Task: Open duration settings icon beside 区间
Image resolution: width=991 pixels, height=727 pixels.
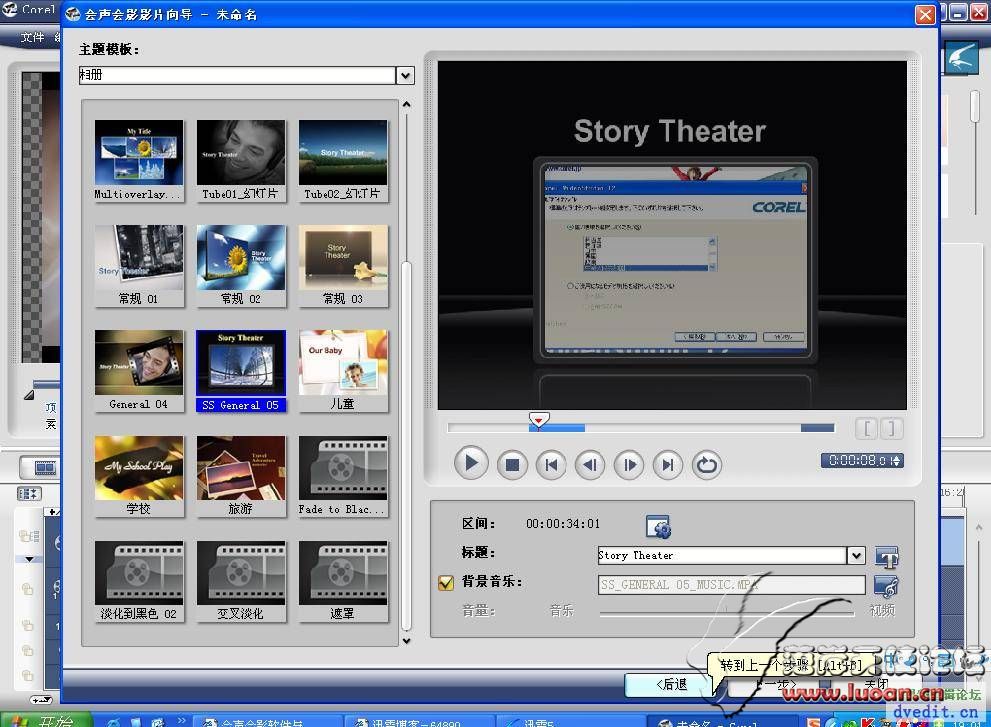Action: point(658,526)
